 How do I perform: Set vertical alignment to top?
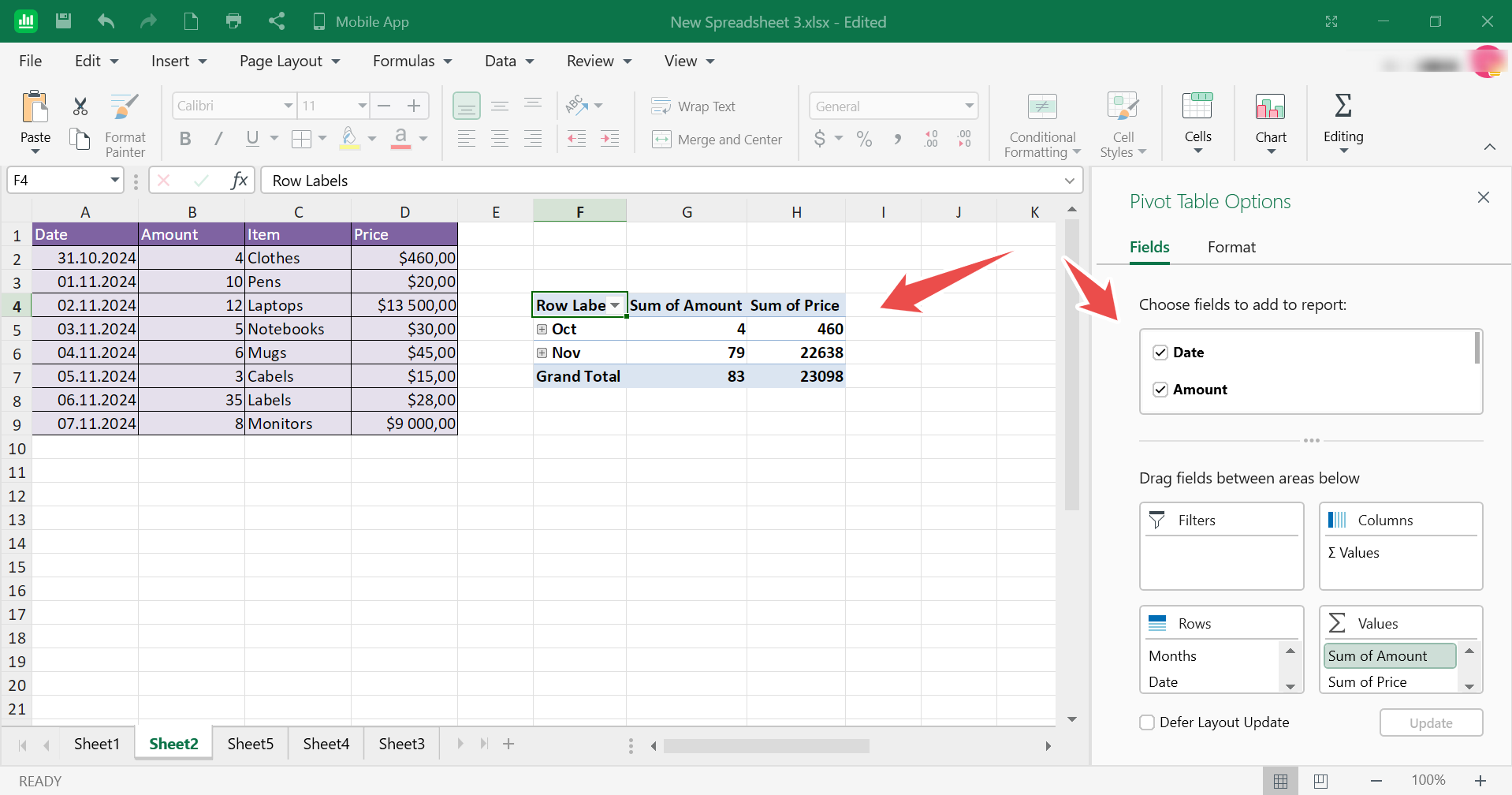(x=533, y=105)
